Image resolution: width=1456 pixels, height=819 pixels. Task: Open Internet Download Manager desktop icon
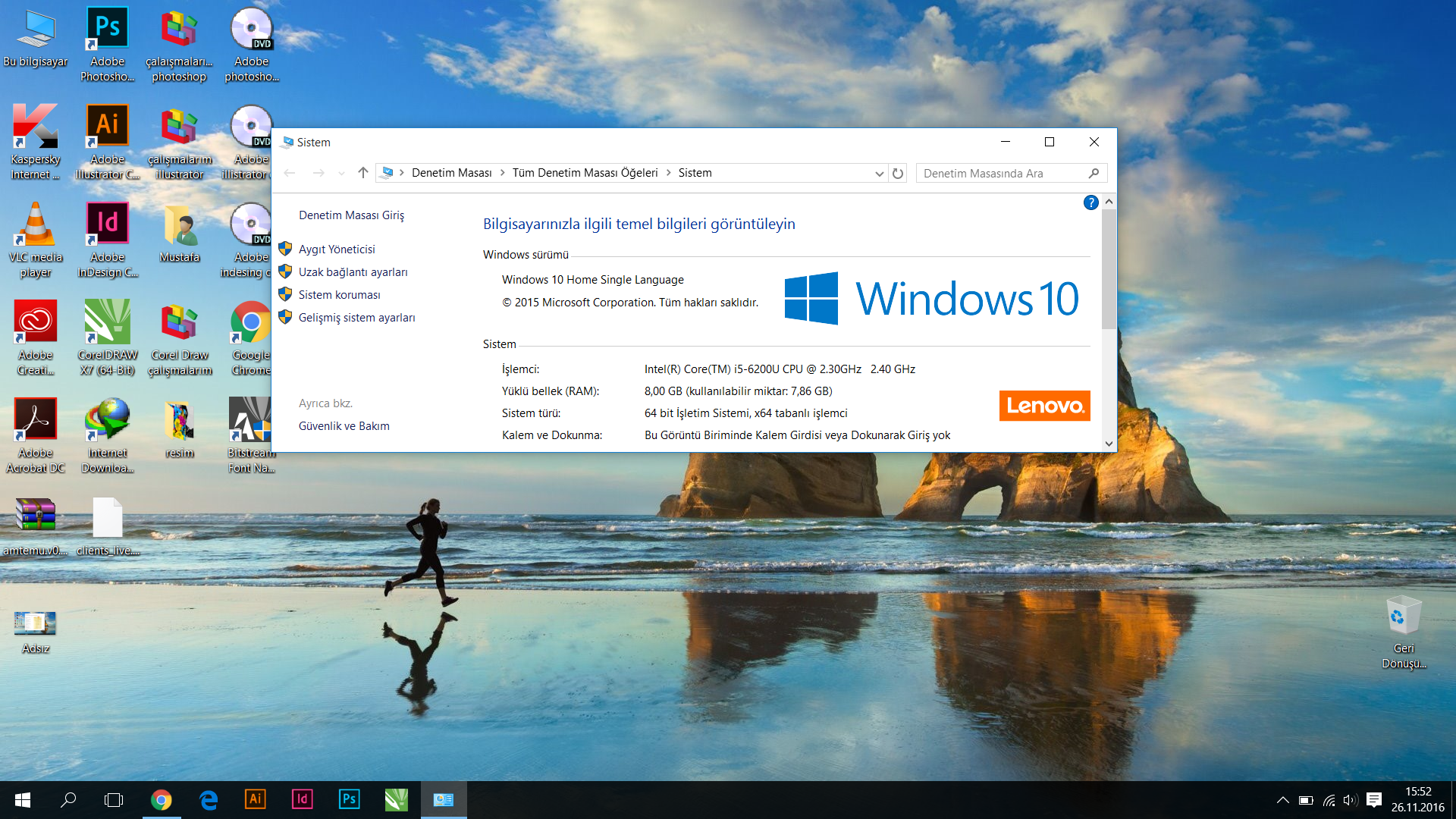click(107, 435)
